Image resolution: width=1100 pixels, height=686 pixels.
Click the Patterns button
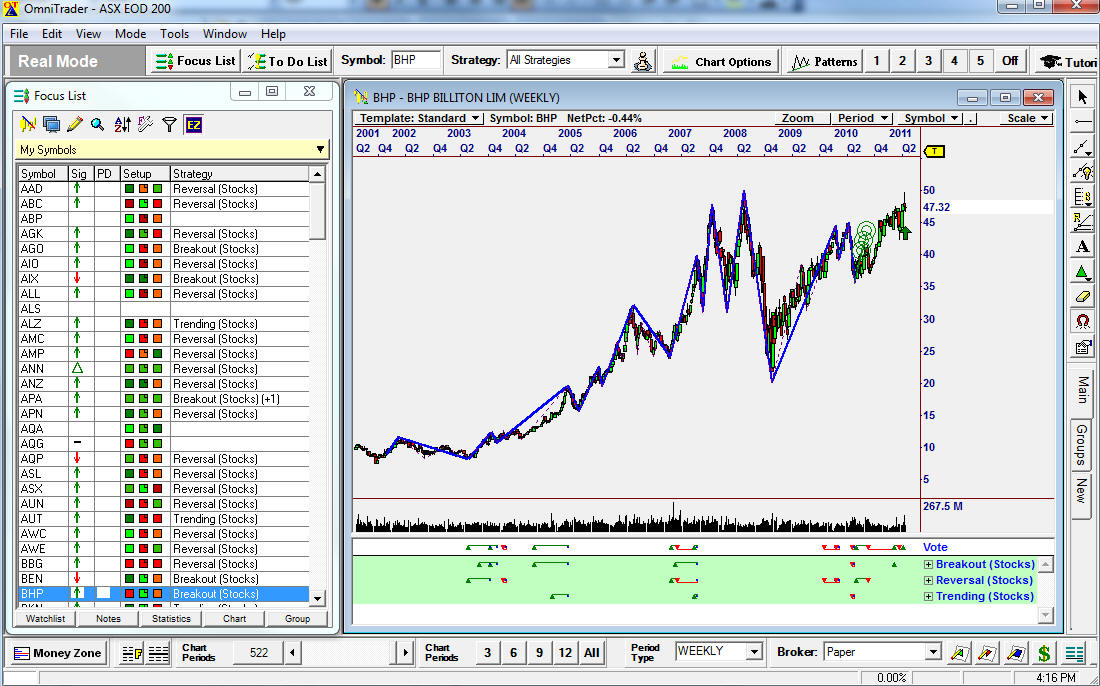click(x=824, y=62)
